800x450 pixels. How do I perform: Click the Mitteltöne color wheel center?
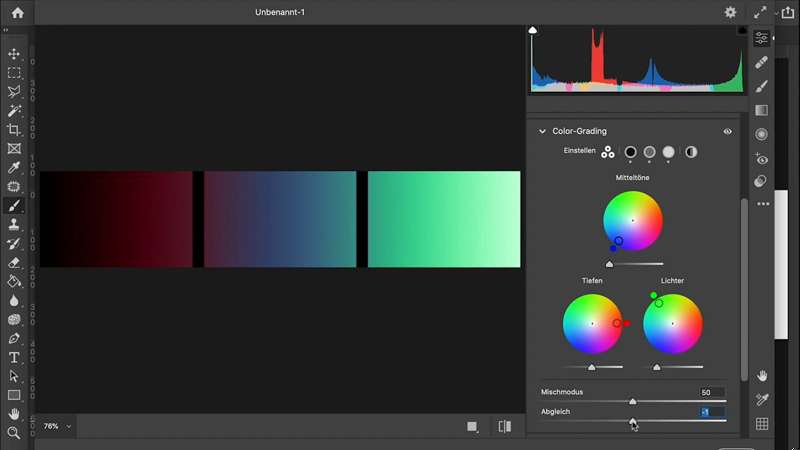pyautogui.click(x=633, y=220)
